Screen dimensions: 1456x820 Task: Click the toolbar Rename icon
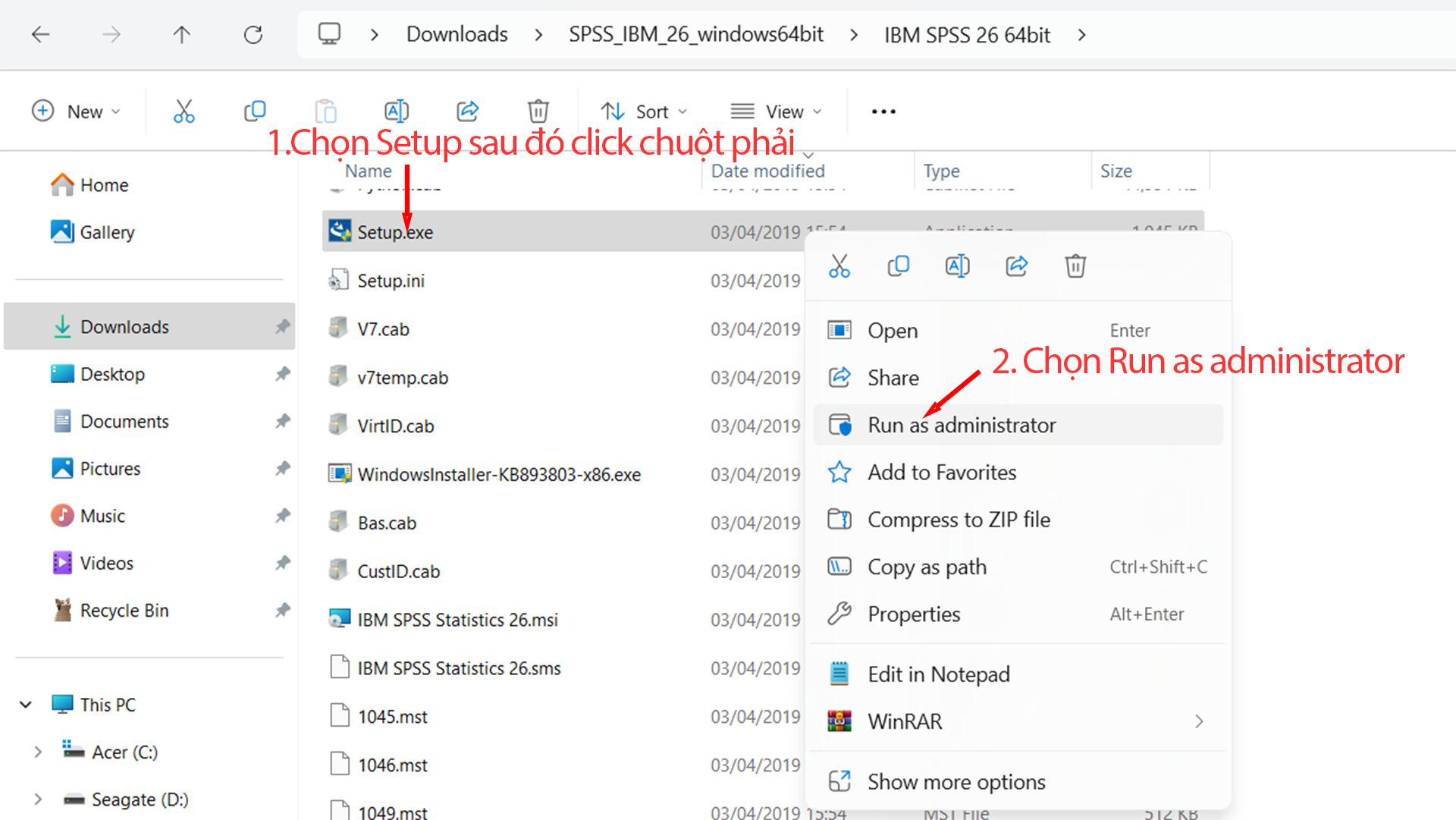397,112
